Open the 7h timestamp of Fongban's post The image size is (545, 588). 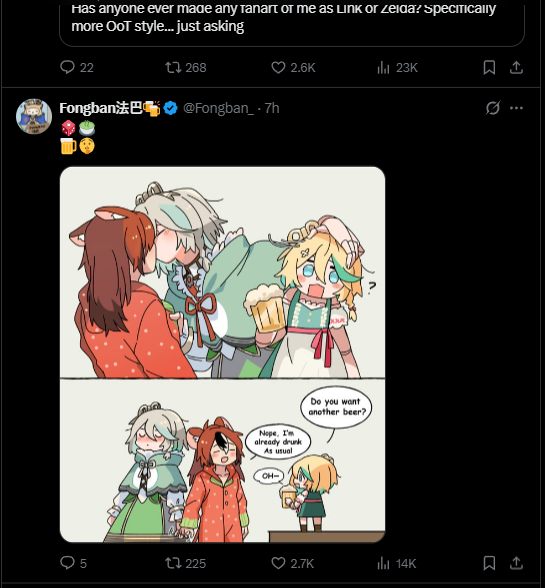tap(272, 108)
